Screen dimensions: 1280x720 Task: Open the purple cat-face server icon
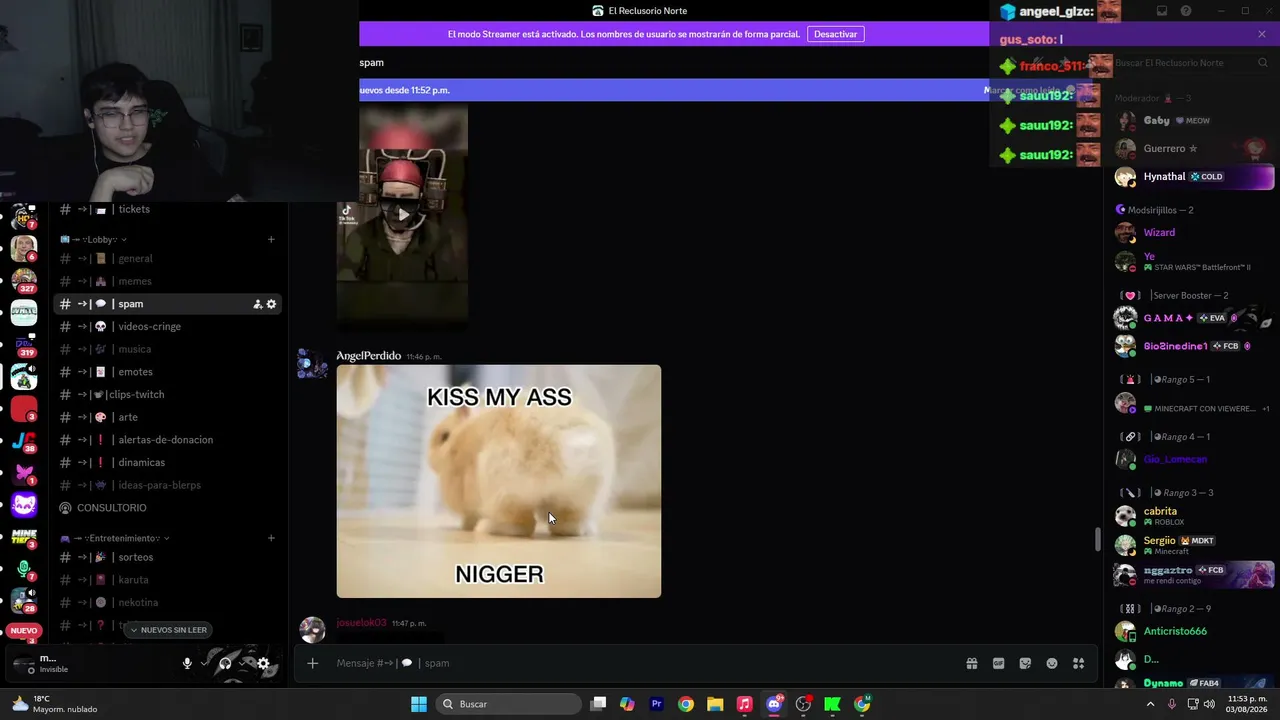tap(24, 506)
